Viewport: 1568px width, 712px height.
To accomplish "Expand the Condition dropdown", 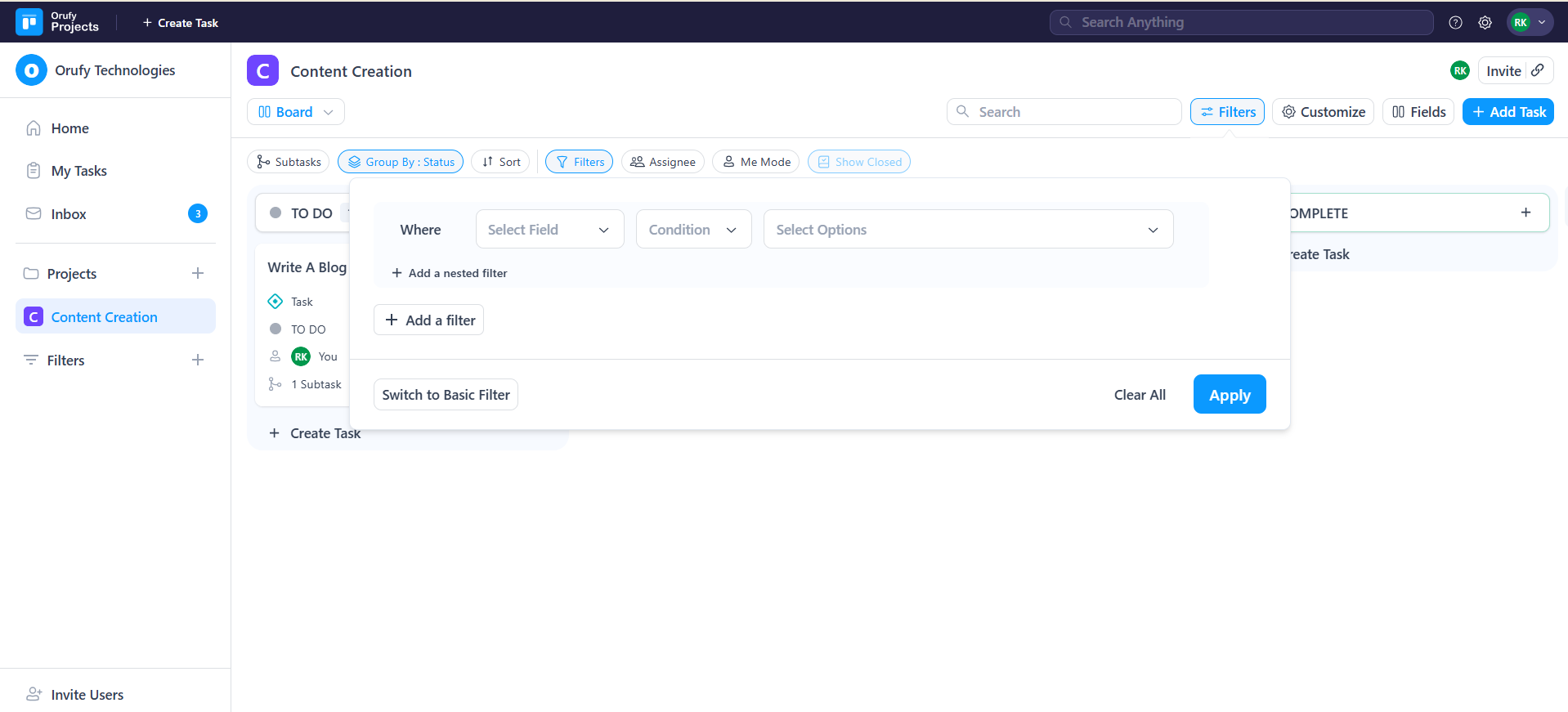I will point(693,230).
